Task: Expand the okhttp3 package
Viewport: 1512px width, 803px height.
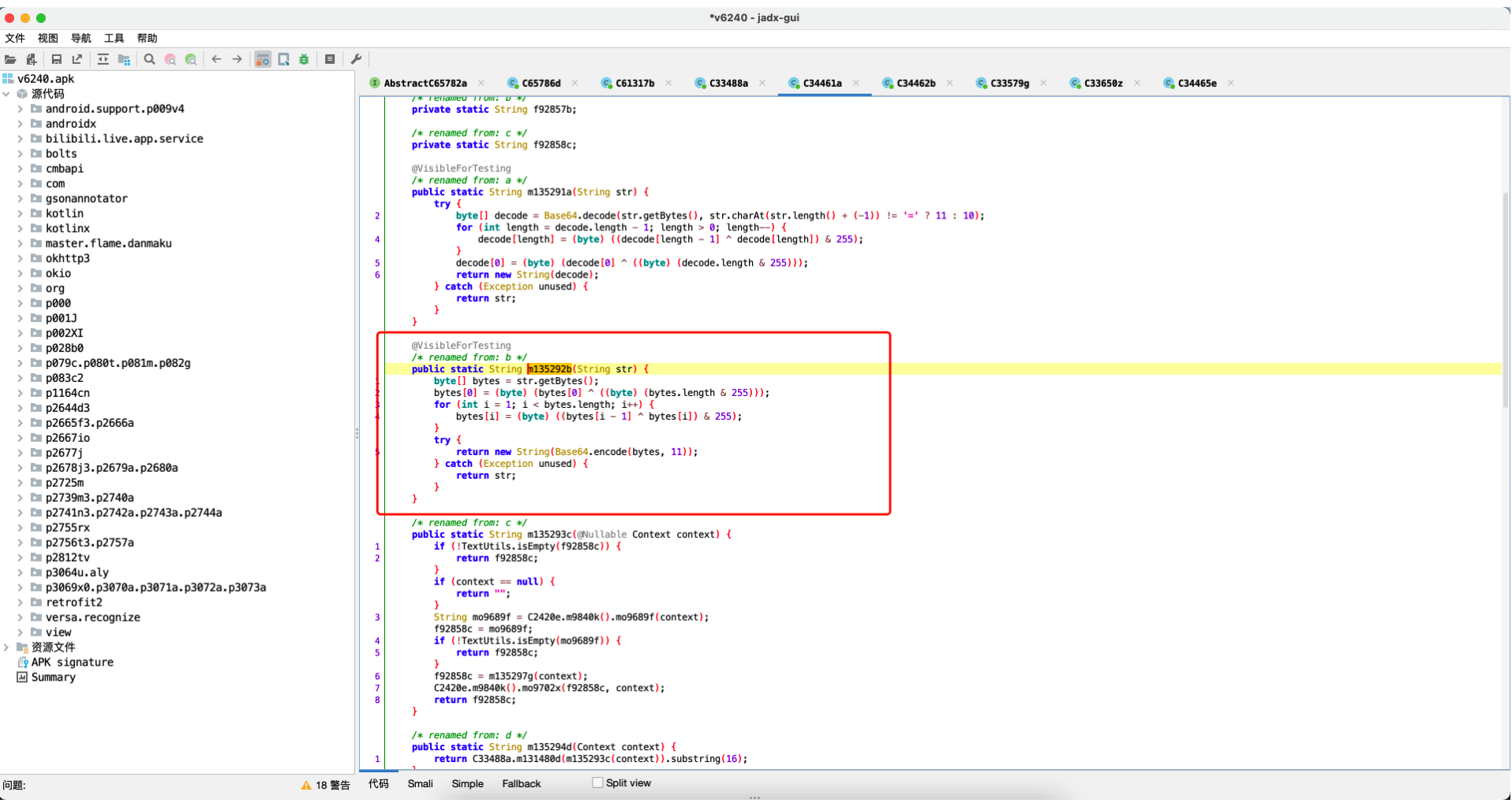Action: [21, 259]
